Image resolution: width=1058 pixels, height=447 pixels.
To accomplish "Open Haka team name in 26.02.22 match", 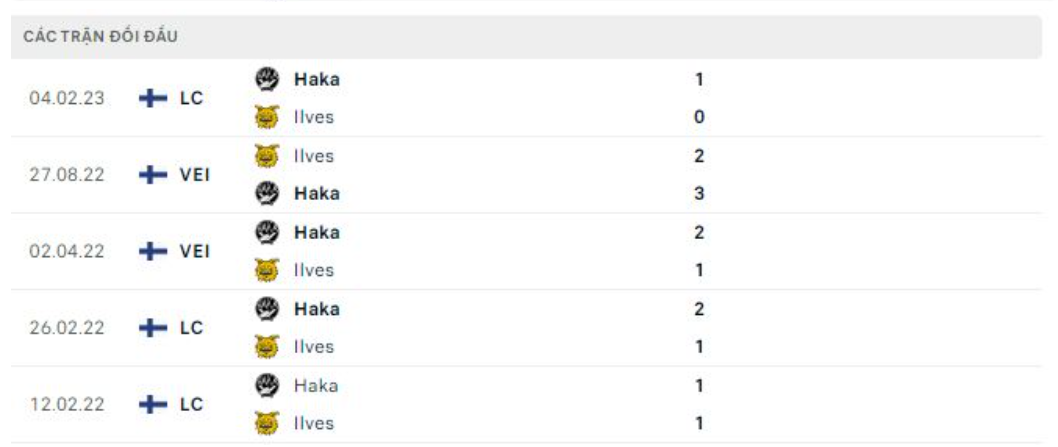I will point(316,309).
